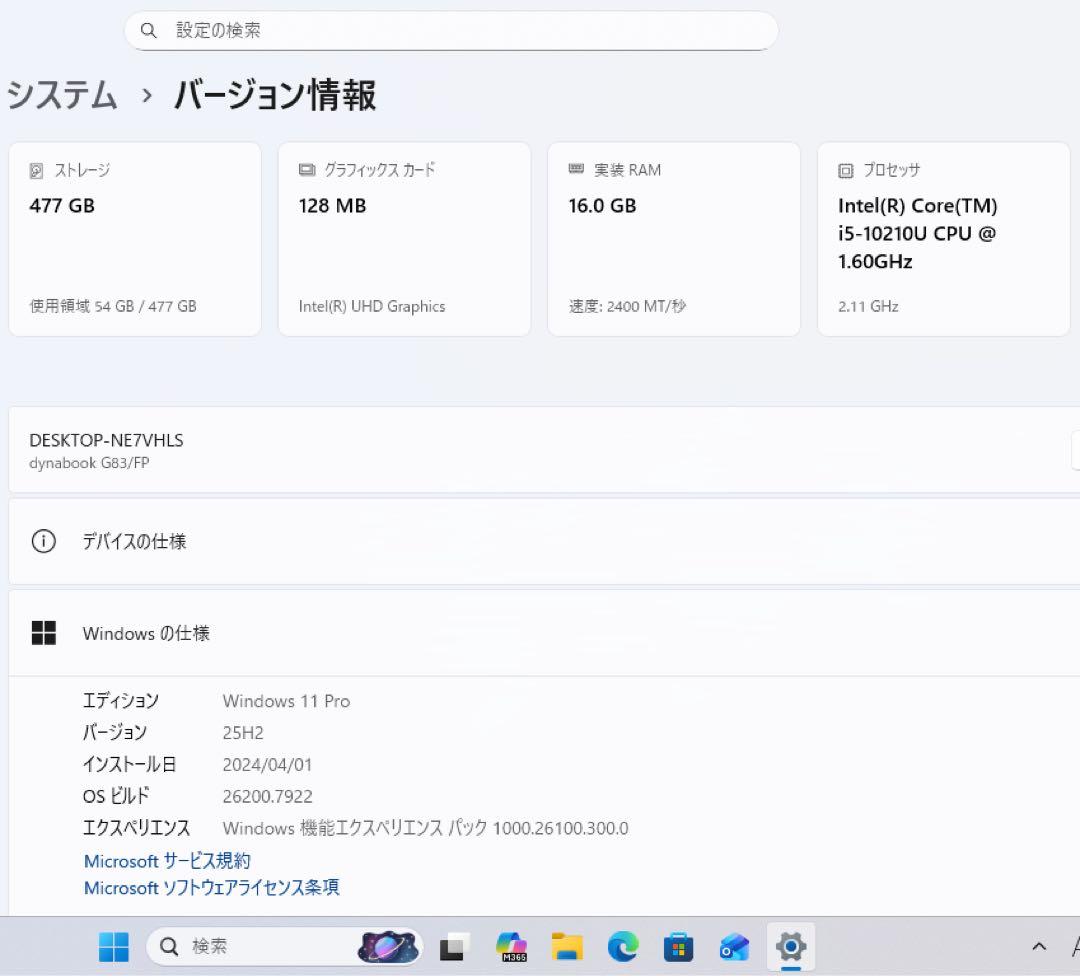Click the taskbar search magnifier icon
Image resolution: width=1080 pixels, height=976 pixels.
[x=169, y=947]
